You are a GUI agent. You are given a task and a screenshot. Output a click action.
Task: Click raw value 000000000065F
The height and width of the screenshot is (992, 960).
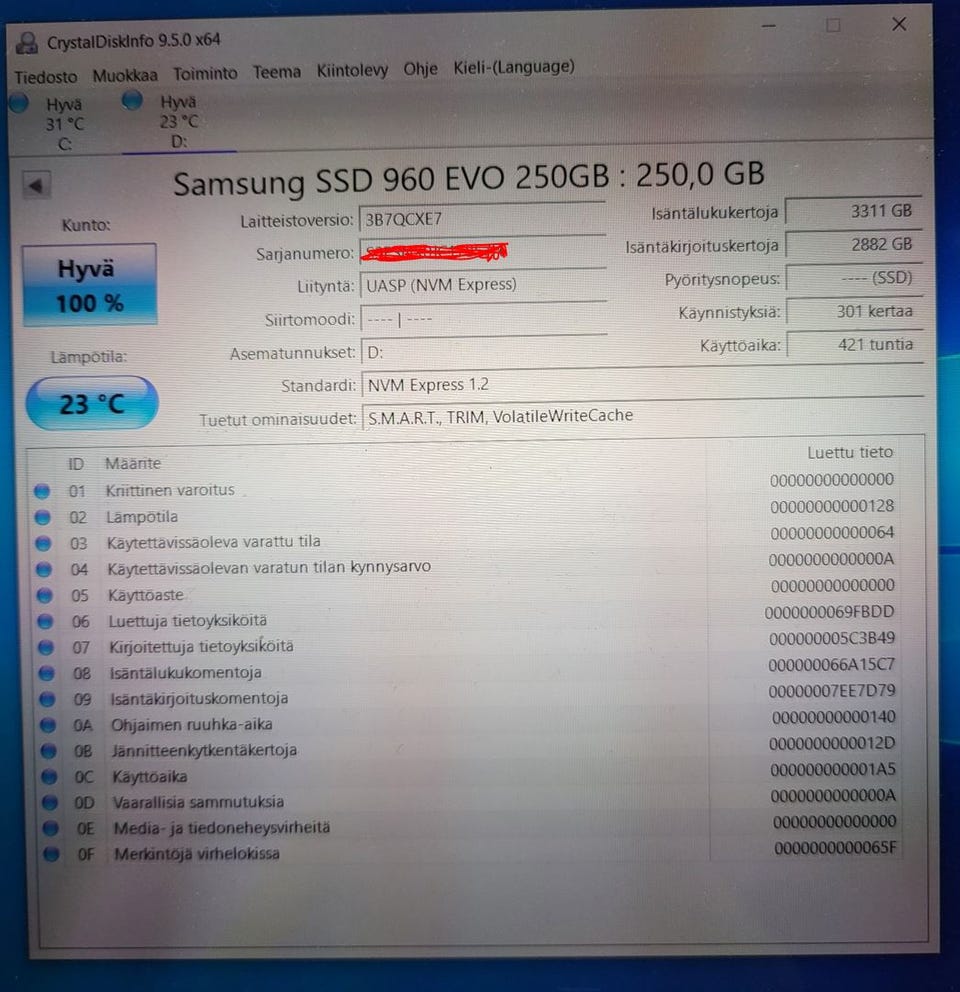(835, 847)
